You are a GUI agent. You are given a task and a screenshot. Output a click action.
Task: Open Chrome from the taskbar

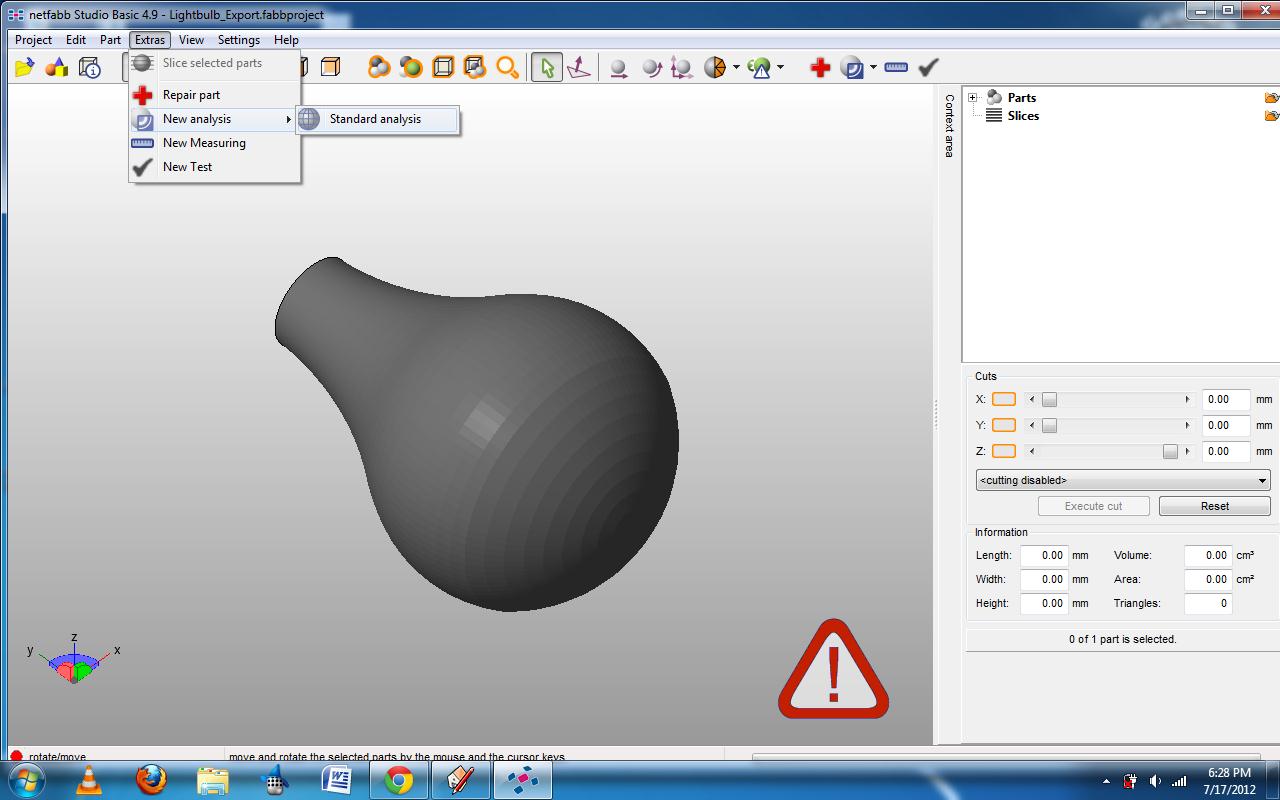coord(399,780)
